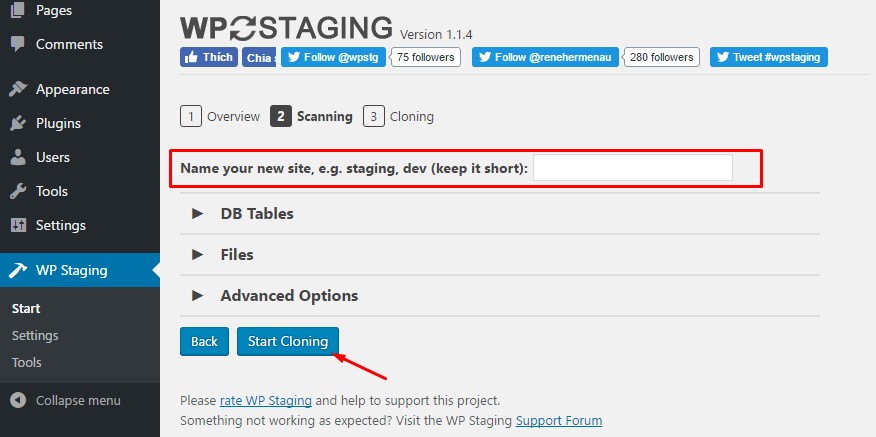Click the Back button

[x=204, y=341]
